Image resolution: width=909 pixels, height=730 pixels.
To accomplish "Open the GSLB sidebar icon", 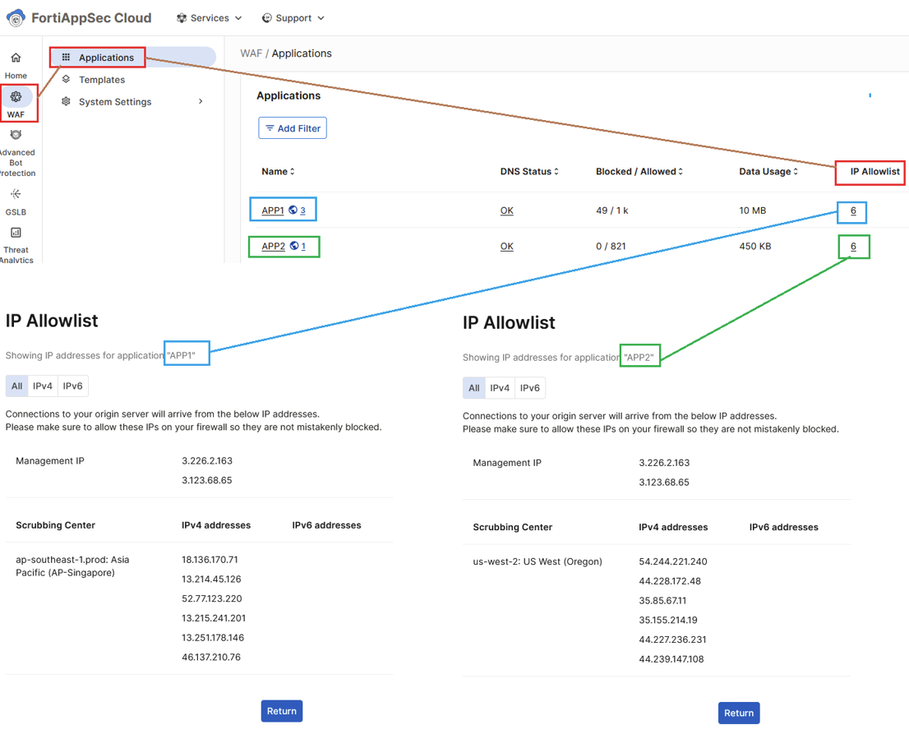I will [x=16, y=194].
